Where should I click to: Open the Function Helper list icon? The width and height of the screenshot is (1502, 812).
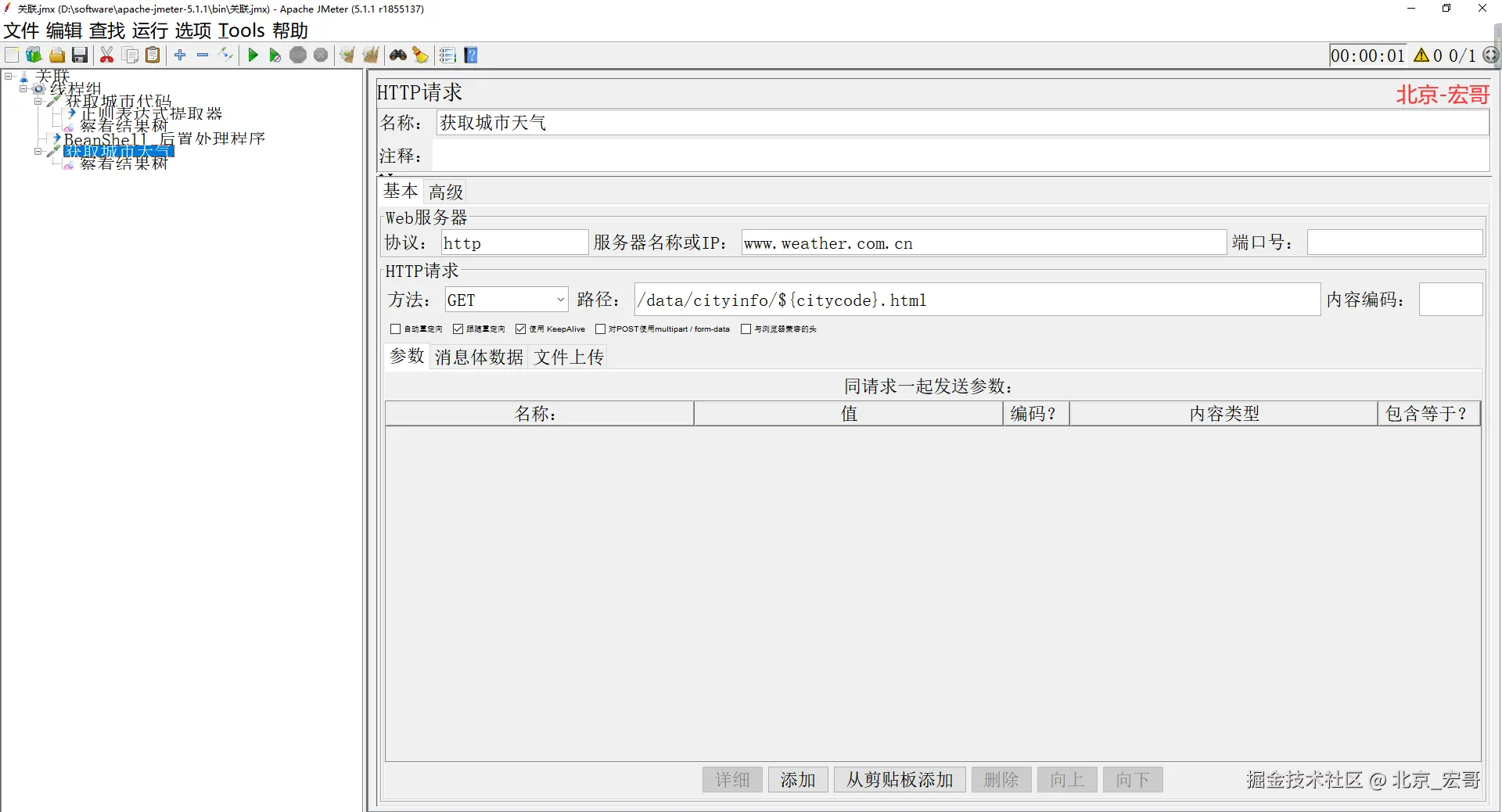point(447,55)
